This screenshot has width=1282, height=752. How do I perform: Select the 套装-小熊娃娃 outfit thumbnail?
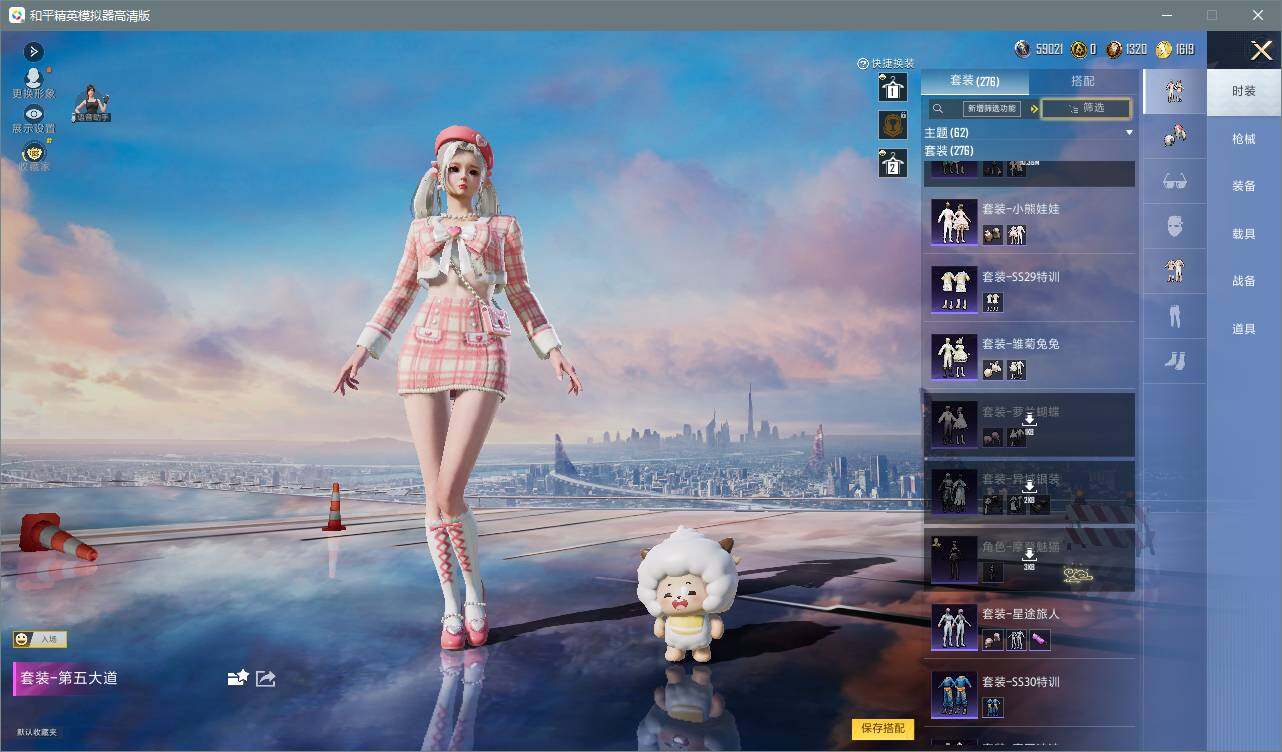tap(954, 221)
